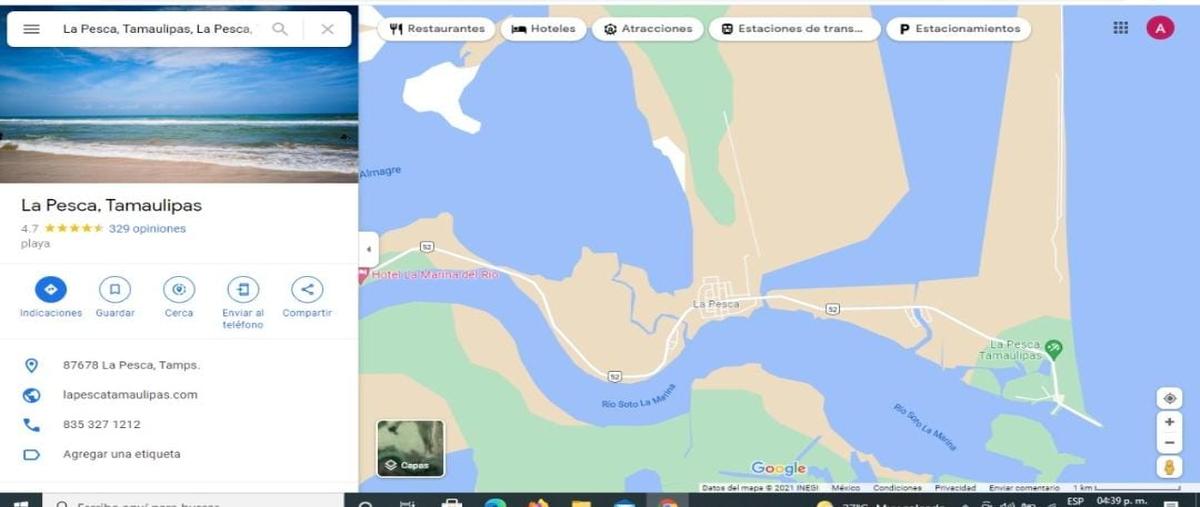Filter map by Restaurantes
1200x507 pixels.
click(437, 29)
